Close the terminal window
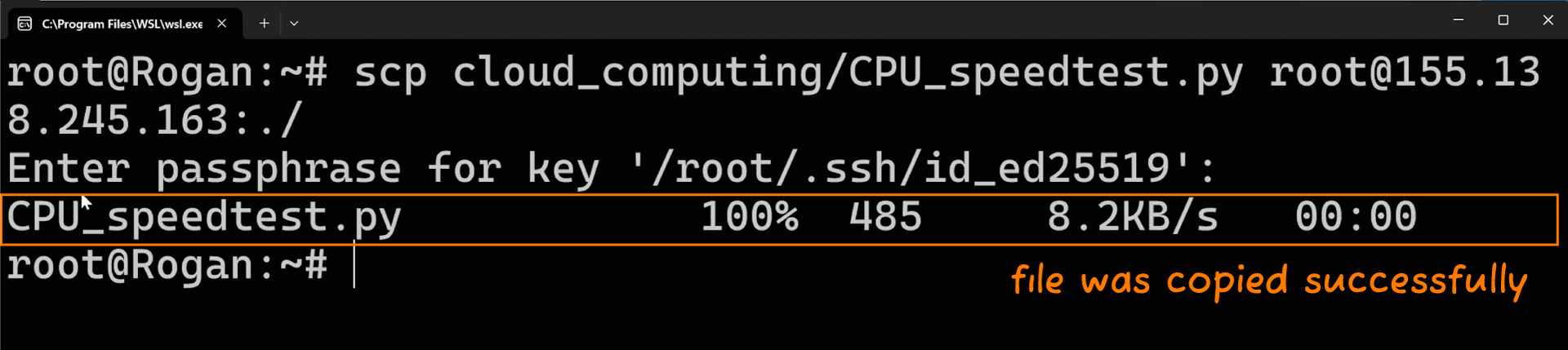 coord(1548,20)
